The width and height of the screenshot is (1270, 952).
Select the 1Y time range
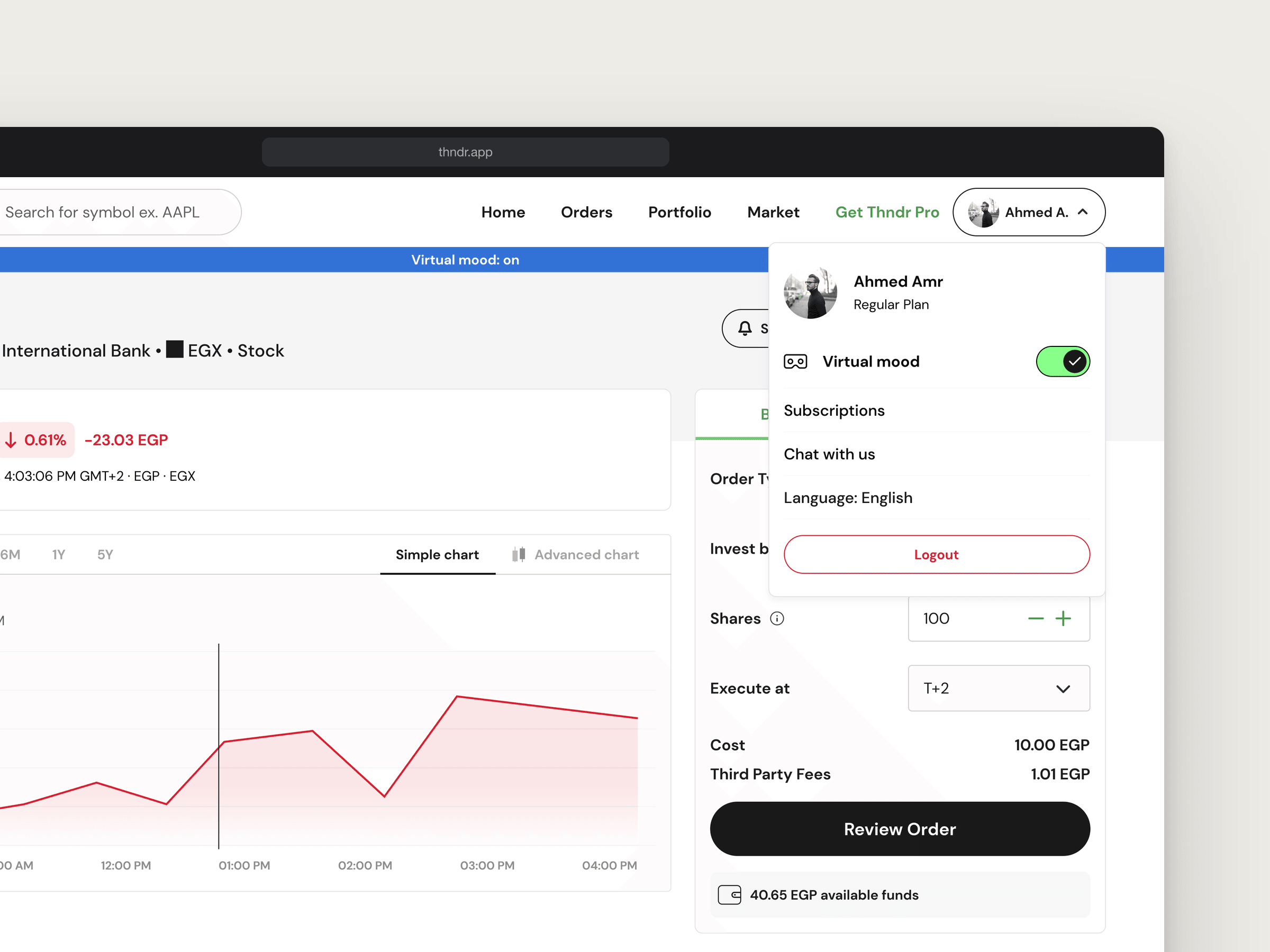coord(59,554)
